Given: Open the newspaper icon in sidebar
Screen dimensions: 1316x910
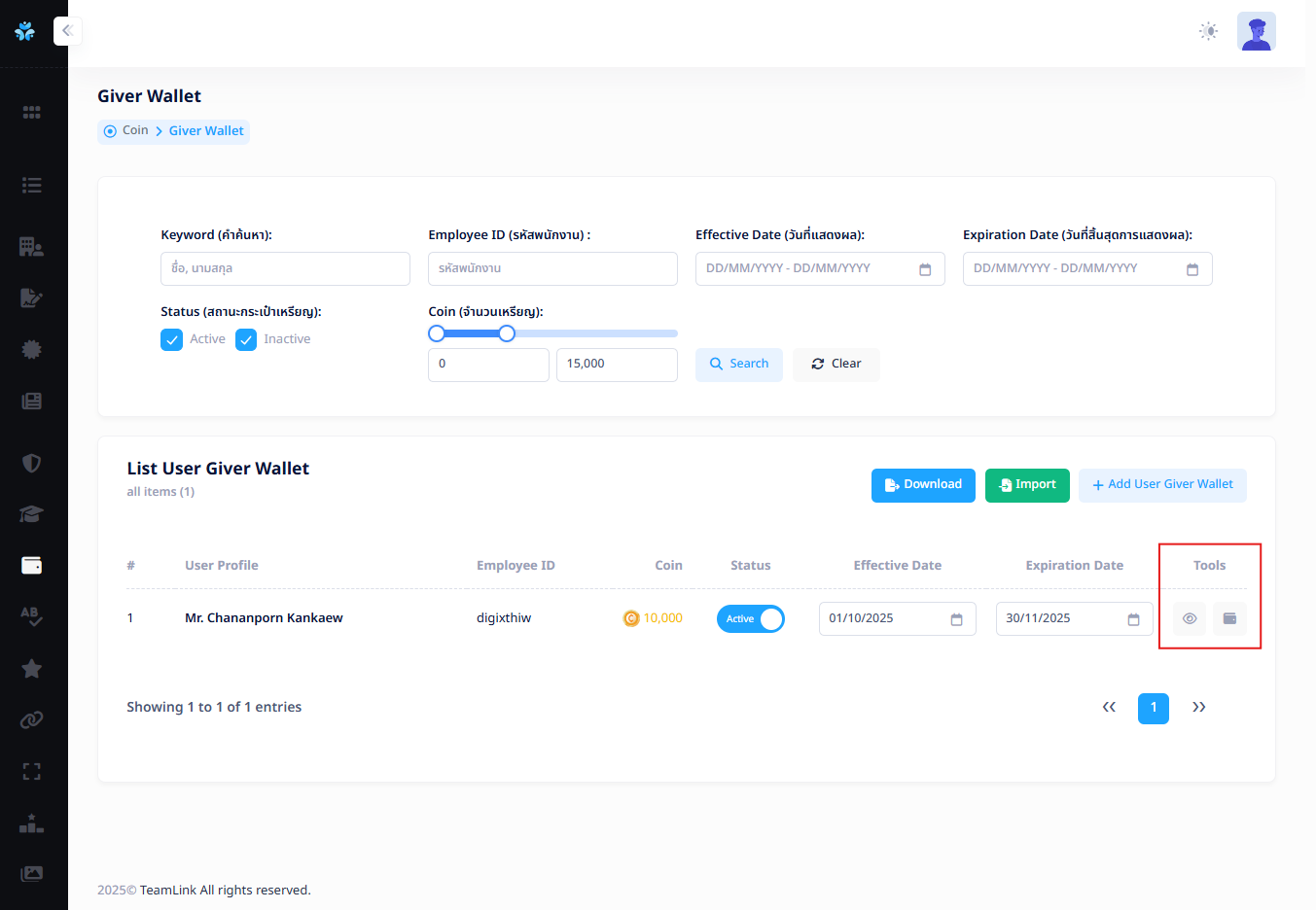Looking at the screenshot, I should [31, 401].
